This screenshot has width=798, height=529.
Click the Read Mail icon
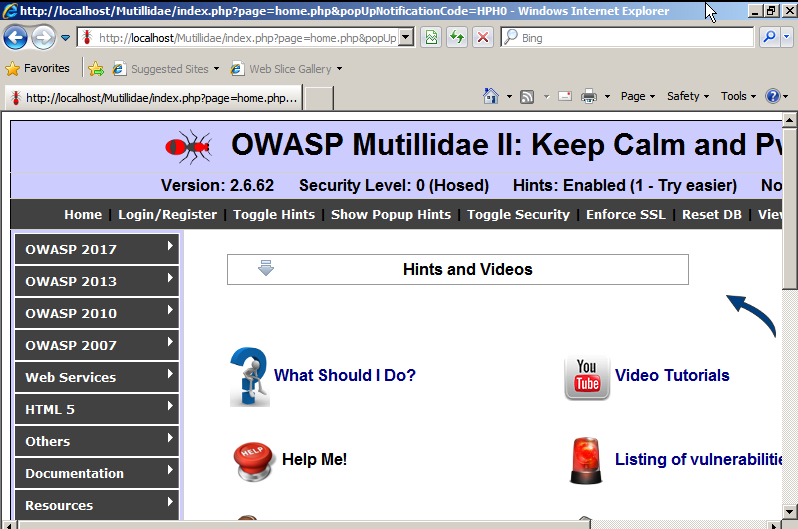click(565, 96)
